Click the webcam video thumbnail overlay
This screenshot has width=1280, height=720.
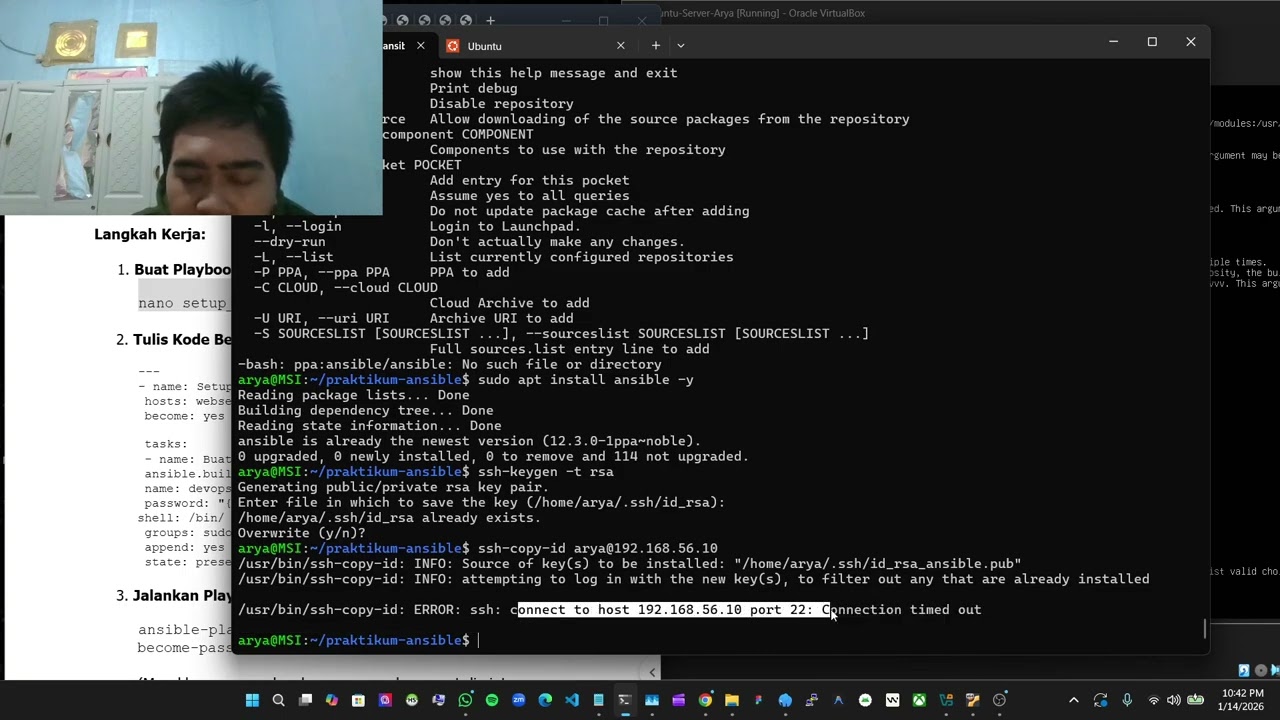[x=191, y=108]
